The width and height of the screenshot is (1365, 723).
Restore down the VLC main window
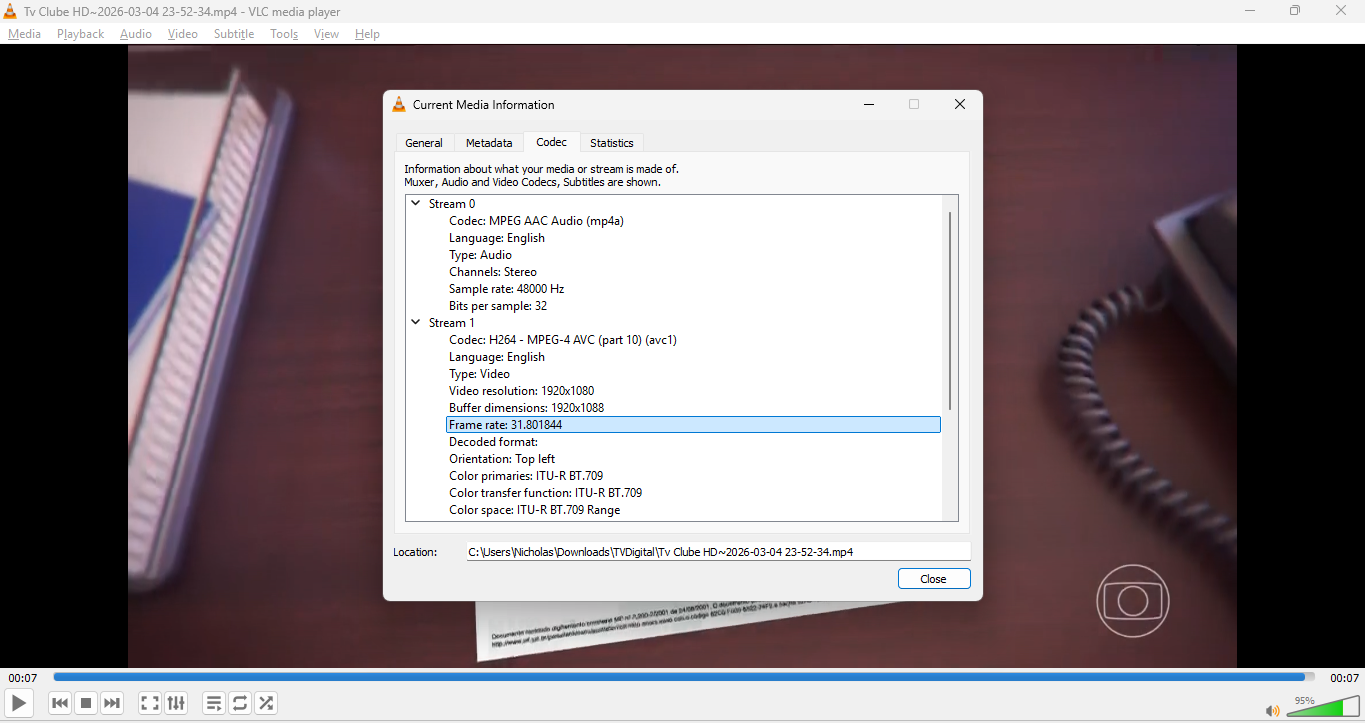pos(1295,11)
